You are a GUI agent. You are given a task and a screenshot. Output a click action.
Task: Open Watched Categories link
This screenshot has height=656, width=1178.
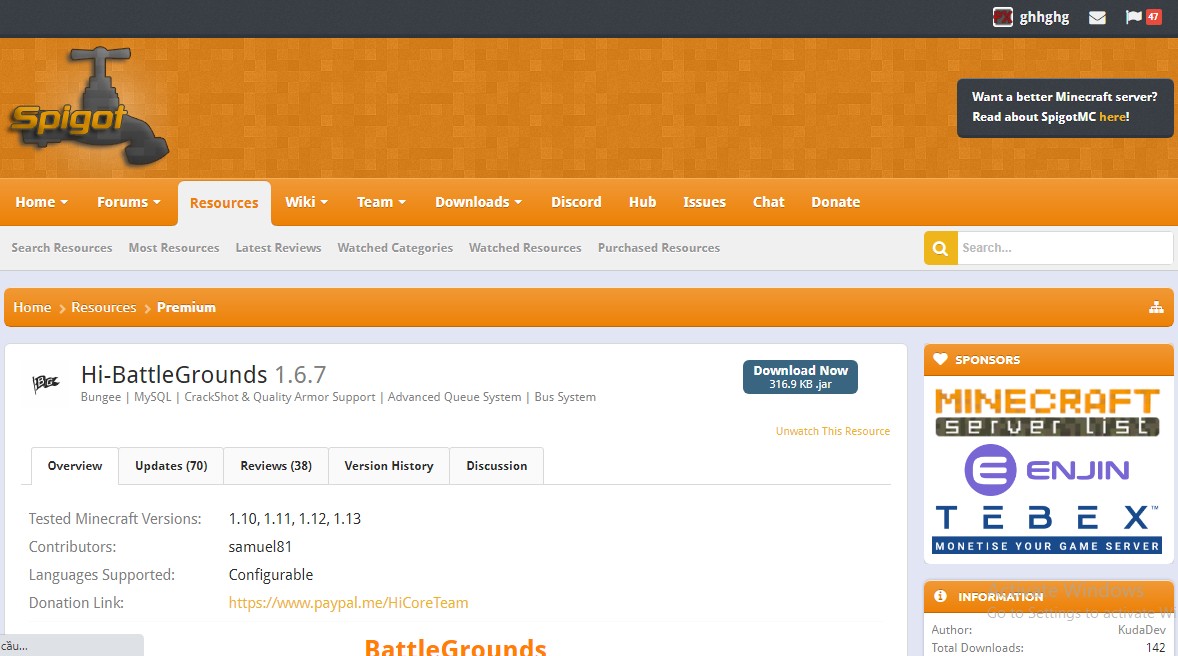click(395, 248)
